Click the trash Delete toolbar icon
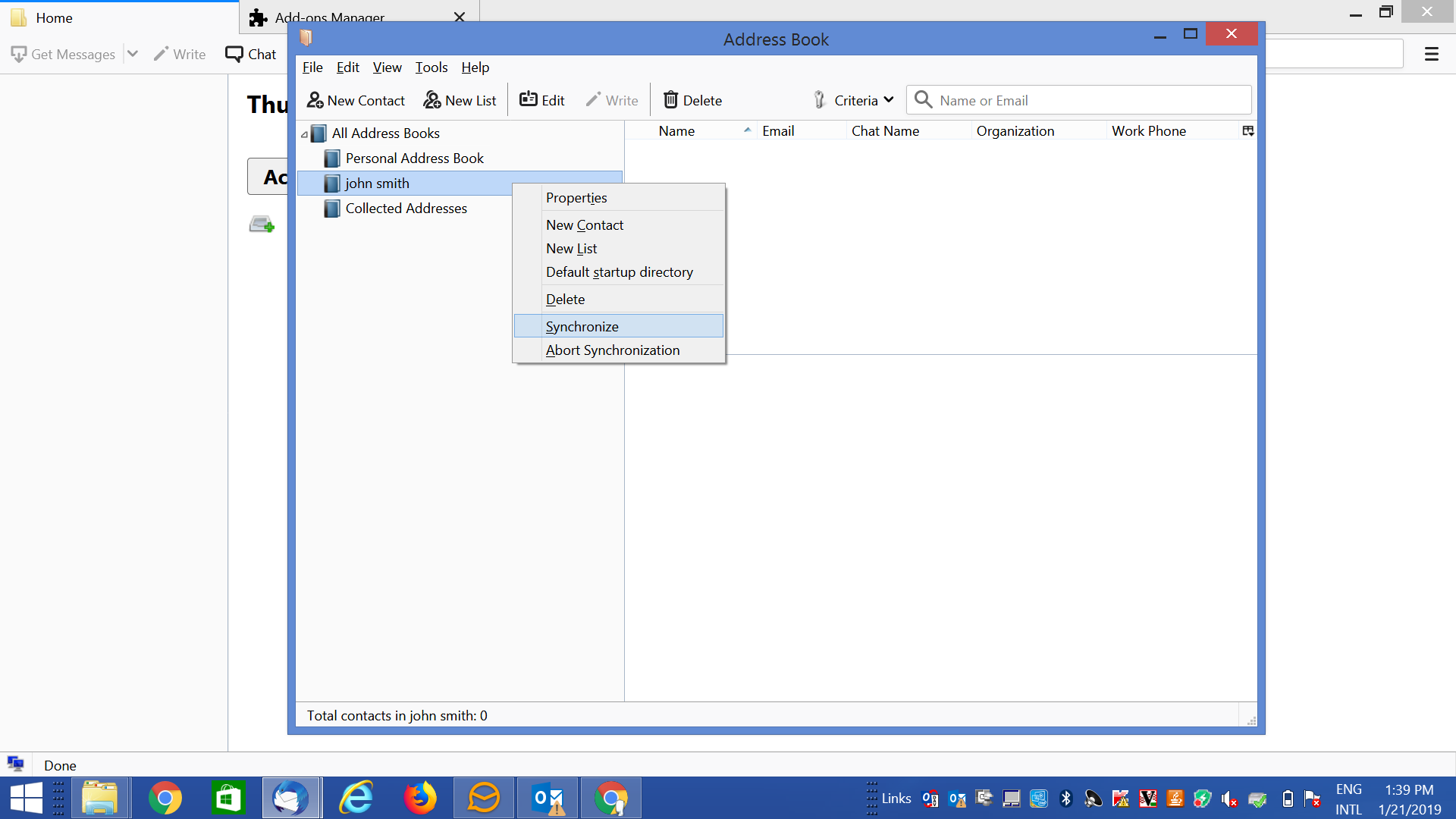 click(x=670, y=100)
